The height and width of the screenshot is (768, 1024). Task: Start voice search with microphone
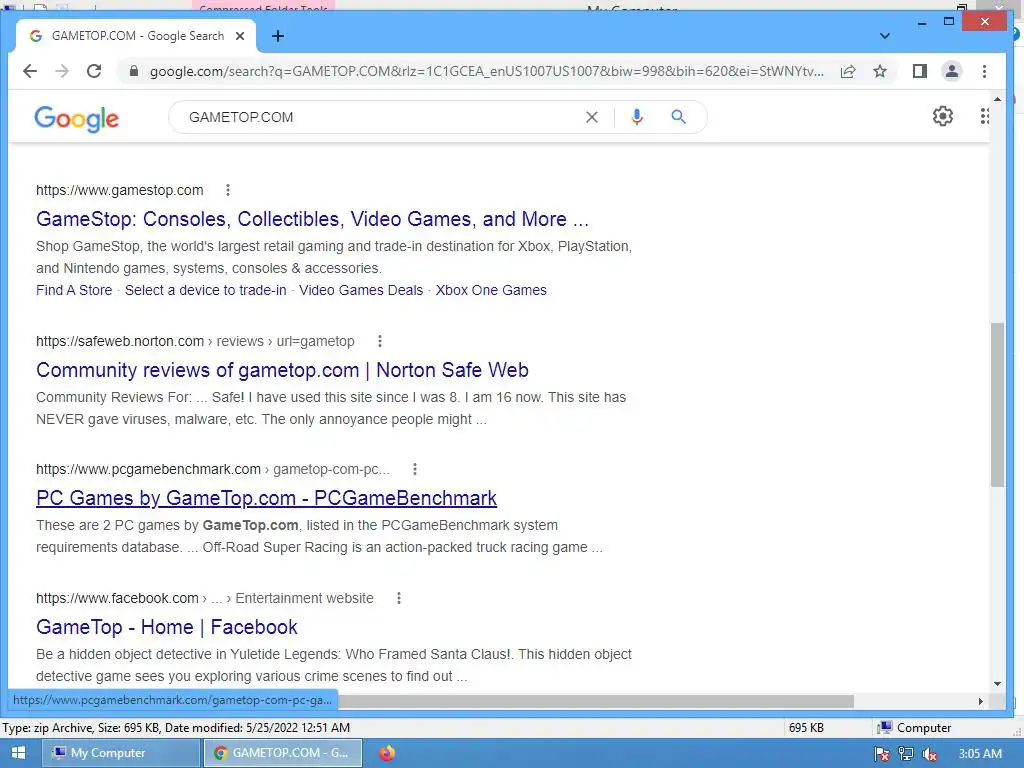pyautogui.click(x=637, y=117)
